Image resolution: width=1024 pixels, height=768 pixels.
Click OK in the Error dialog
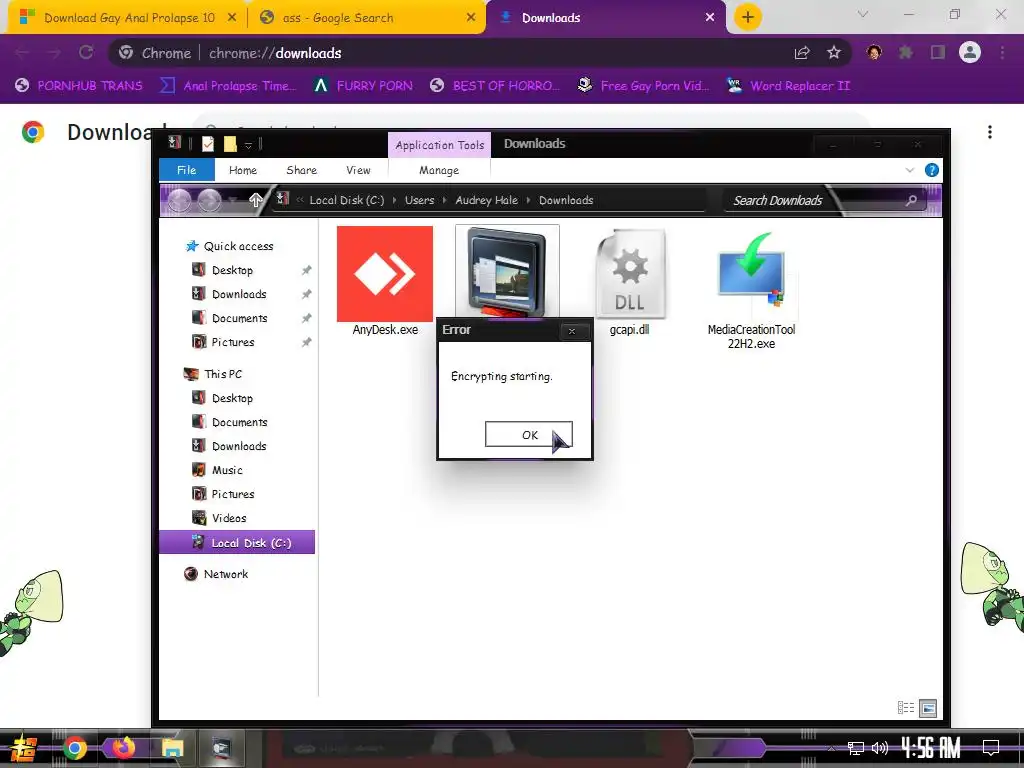pos(529,434)
